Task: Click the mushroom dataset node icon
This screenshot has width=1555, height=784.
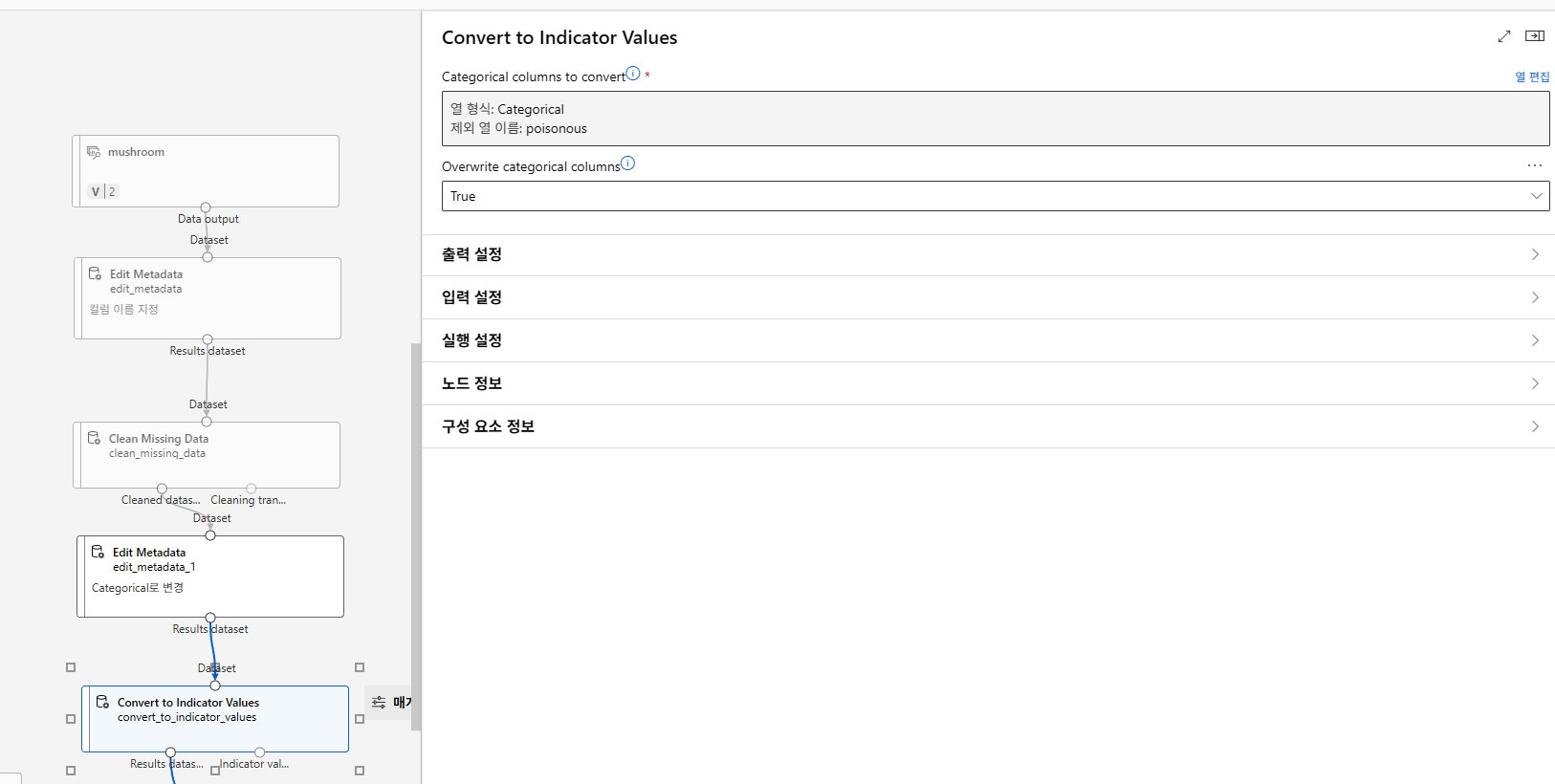Action: (x=94, y=152)
